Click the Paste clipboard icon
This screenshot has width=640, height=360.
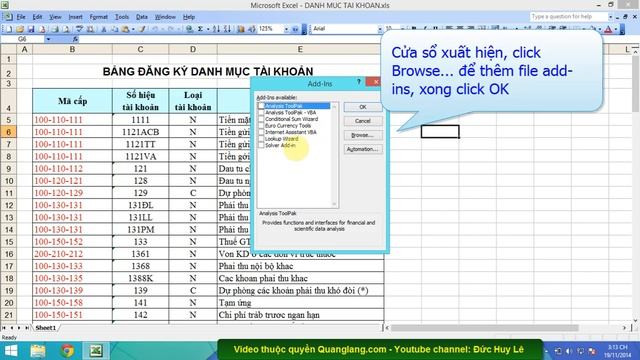click(126, 29)
